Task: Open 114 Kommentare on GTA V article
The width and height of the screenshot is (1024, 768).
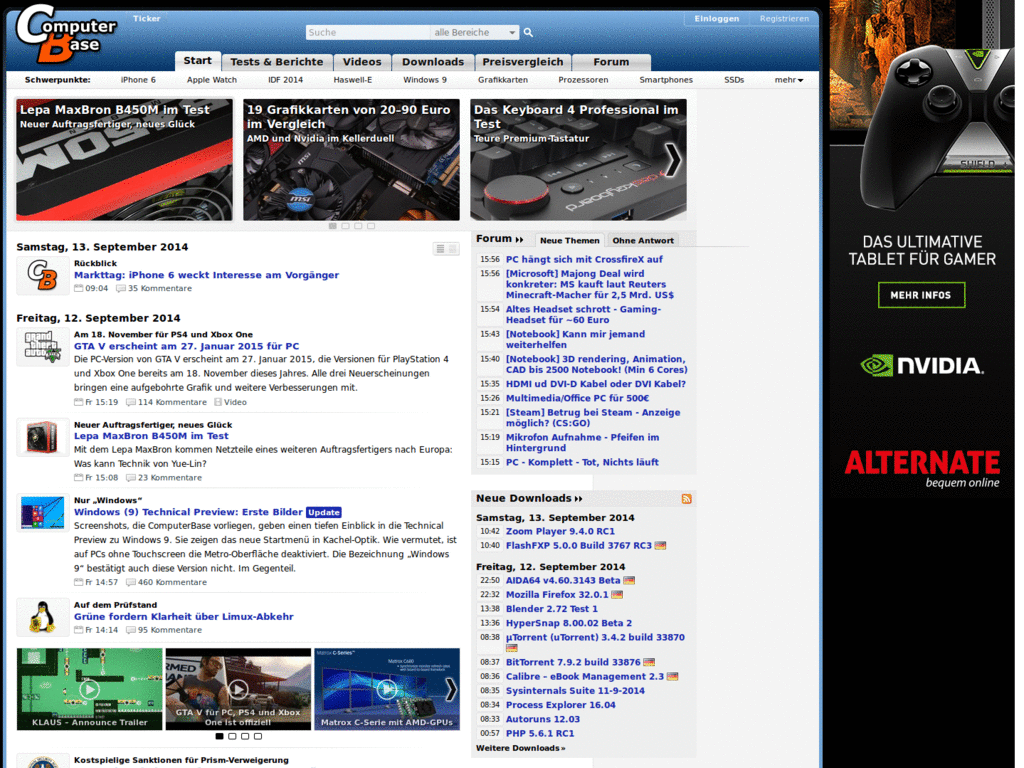Action: click(x=167, y=402)
